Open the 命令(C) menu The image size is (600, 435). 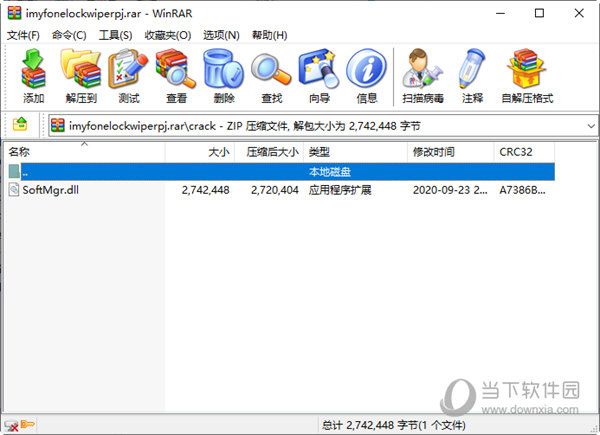69,35
